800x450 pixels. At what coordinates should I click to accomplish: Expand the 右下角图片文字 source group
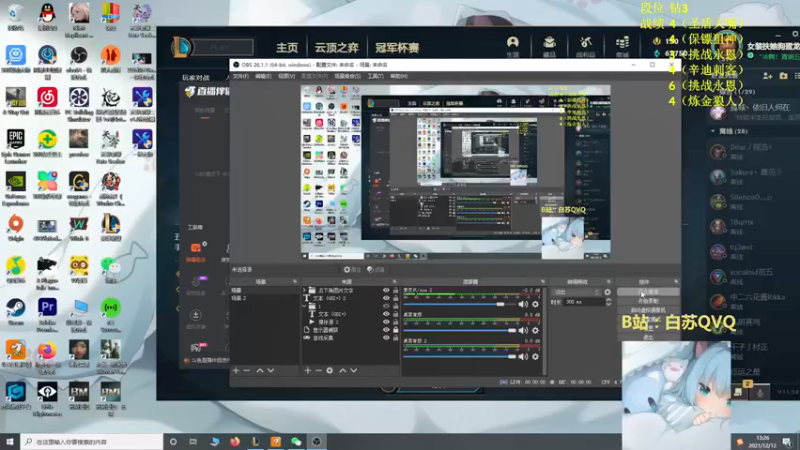(x=305, y=290)
